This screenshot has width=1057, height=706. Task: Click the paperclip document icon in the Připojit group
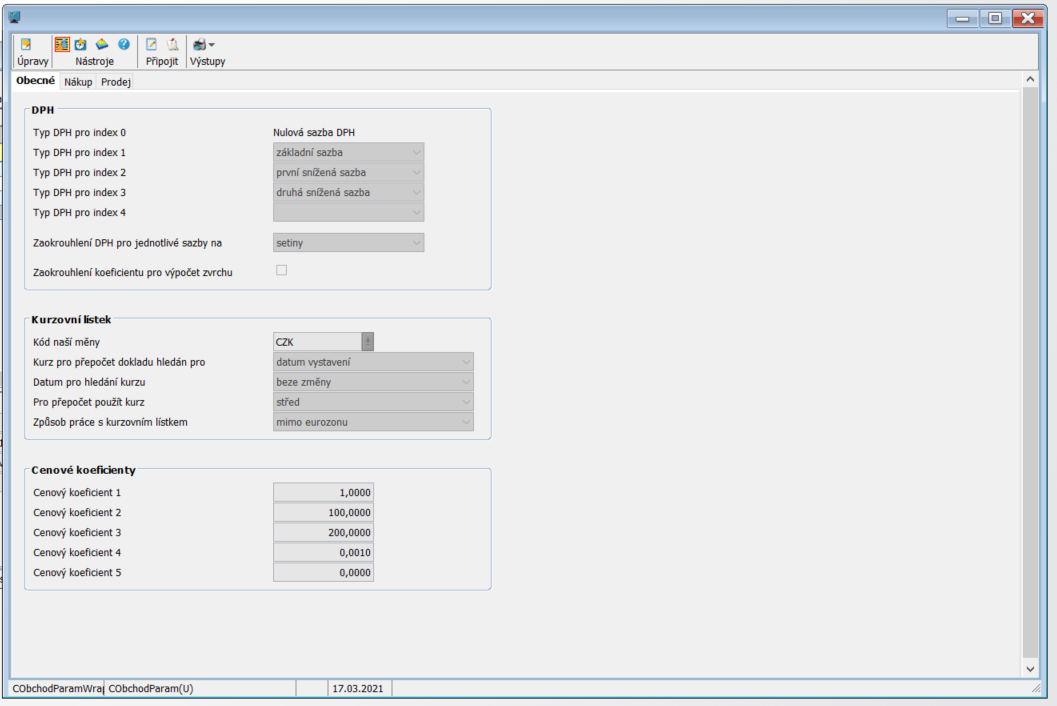pos(172,45)
